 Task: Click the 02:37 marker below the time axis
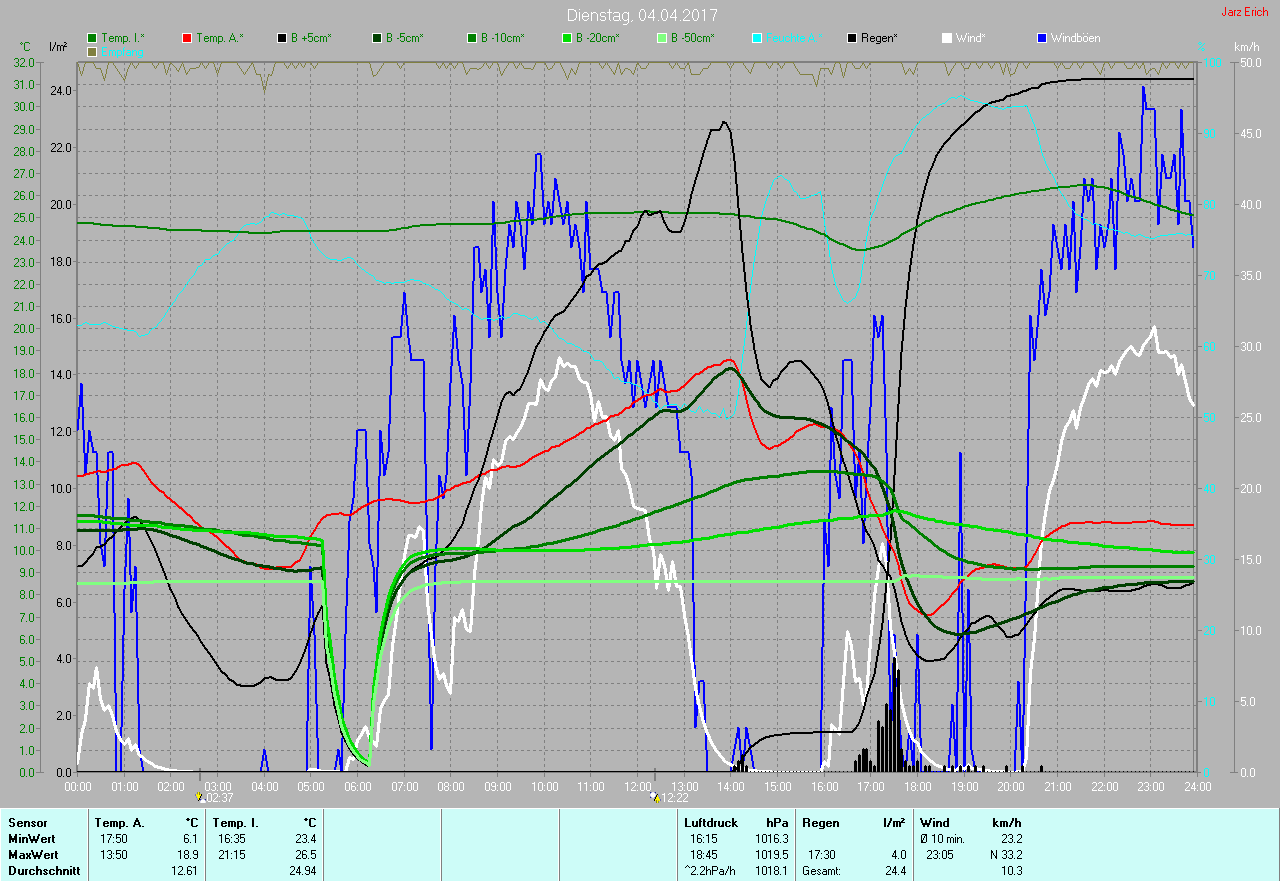214,797
